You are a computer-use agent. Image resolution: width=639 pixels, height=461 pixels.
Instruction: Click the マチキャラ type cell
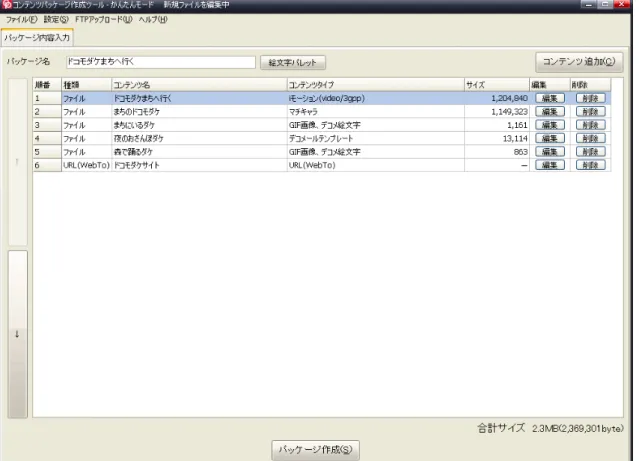coord(376,112)
